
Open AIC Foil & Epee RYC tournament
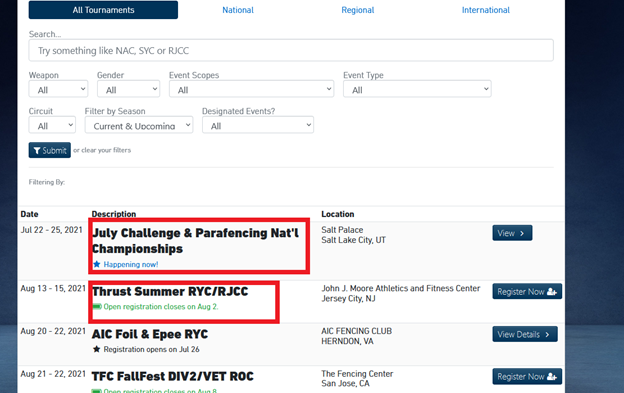click(x=150, y=334)
